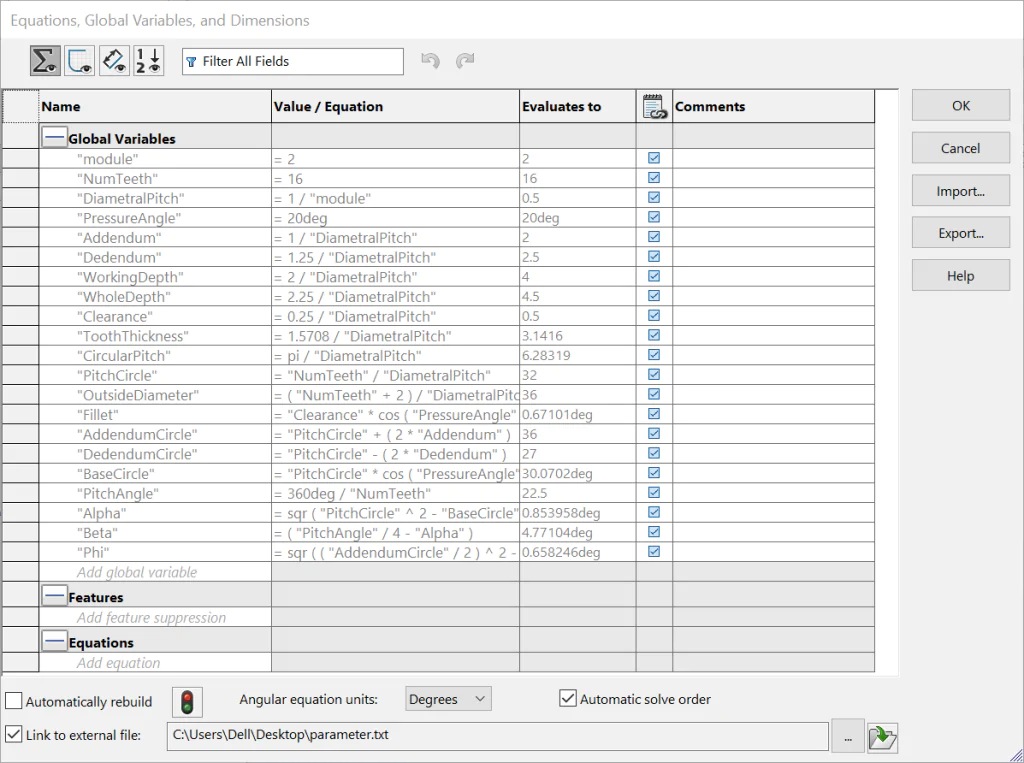Click the Undo arrow icon
Image resolution: width=1024 pixels, height=763 pixels.
pos(430,61)
